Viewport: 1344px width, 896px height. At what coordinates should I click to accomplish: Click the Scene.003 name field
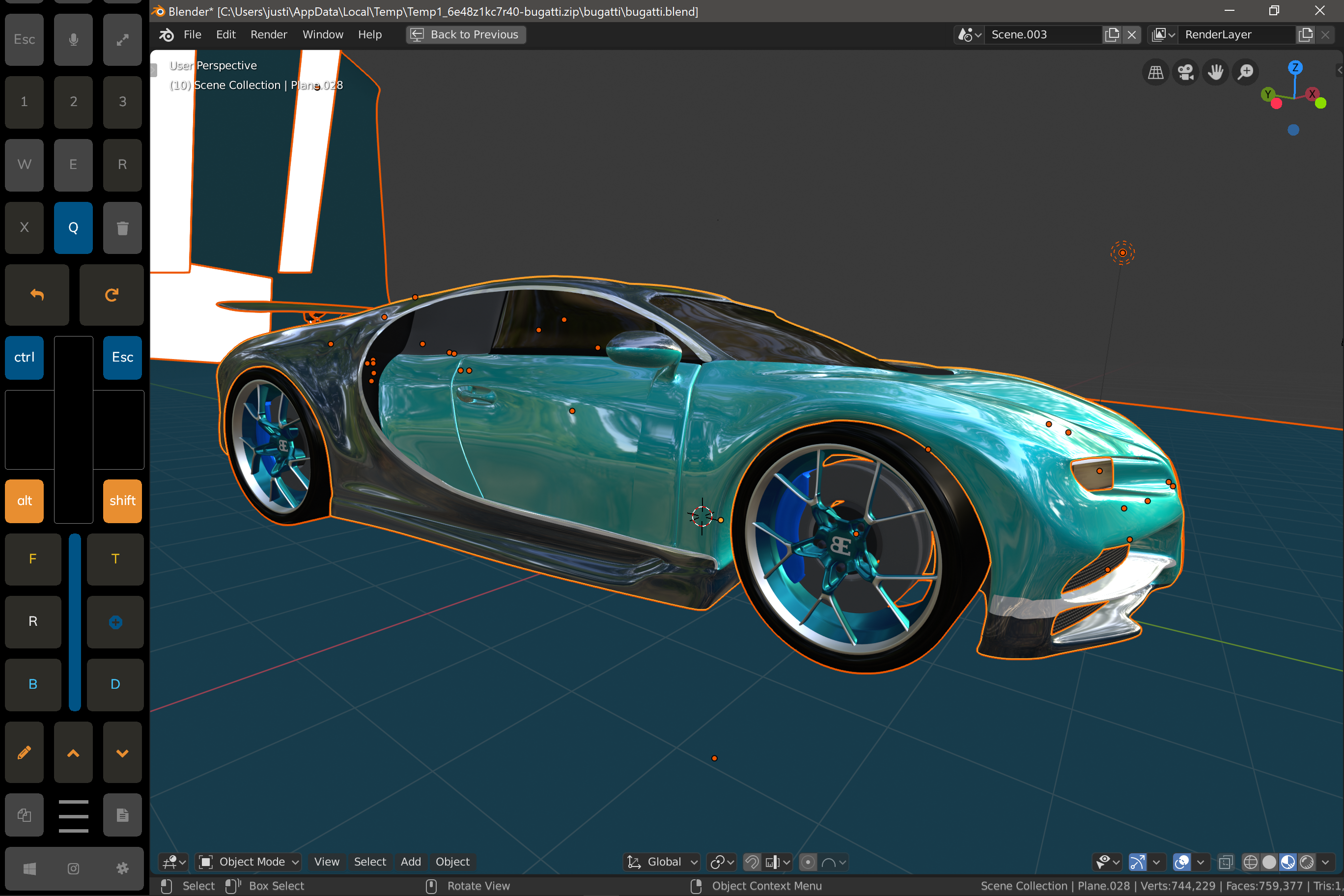[1043, 35]
